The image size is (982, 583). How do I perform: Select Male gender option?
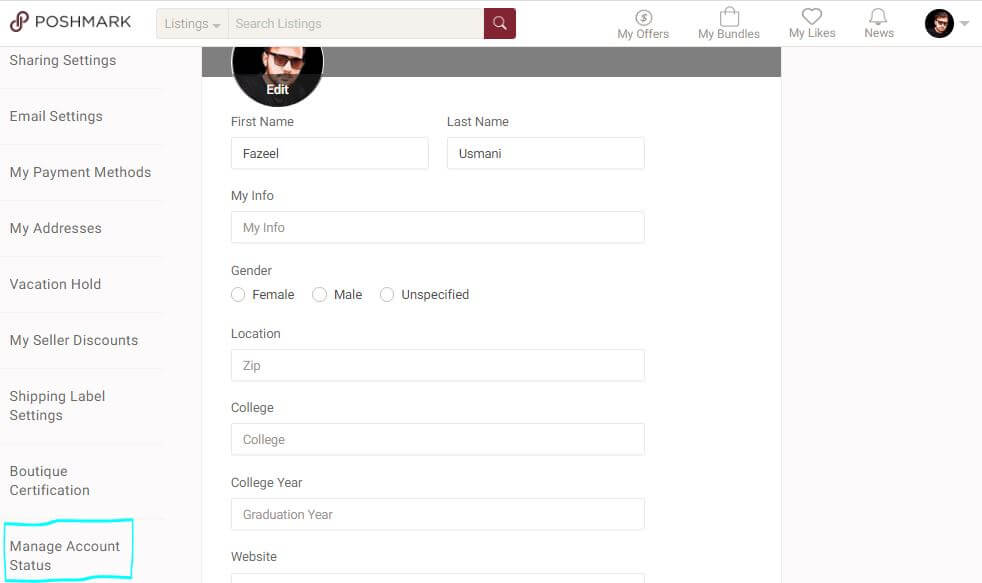tap(319, 294)
